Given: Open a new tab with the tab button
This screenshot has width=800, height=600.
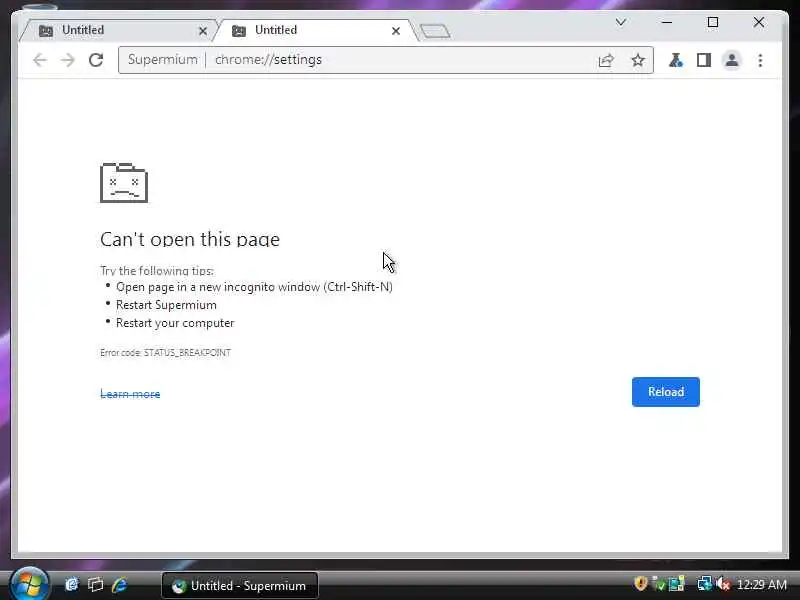Looking at the screenshot, I should (x=435, y=32).
